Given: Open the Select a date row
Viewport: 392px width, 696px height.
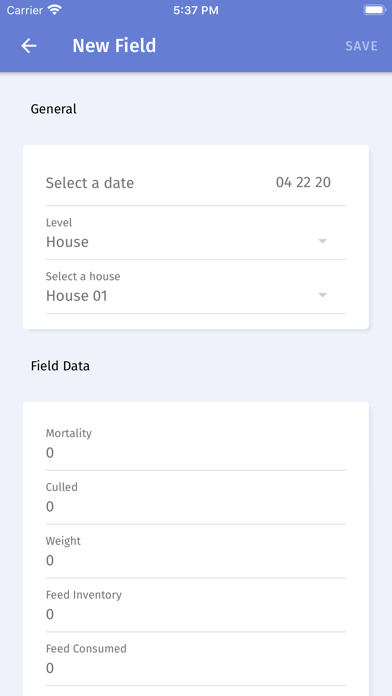Looking at the screenshot, I should (x=196, y=183).
